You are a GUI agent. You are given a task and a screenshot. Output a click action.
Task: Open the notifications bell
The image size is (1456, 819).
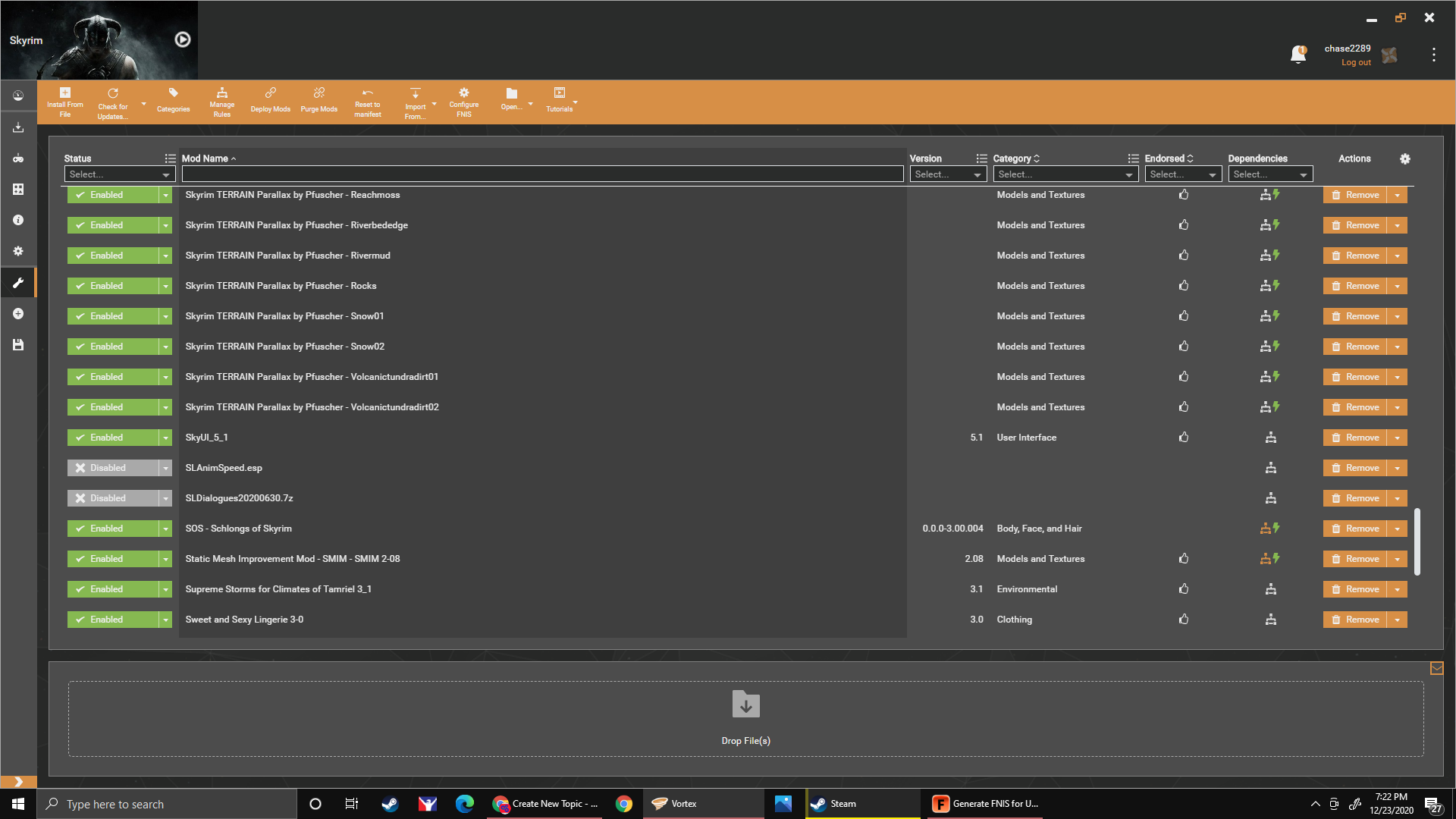click(1298, 55)
